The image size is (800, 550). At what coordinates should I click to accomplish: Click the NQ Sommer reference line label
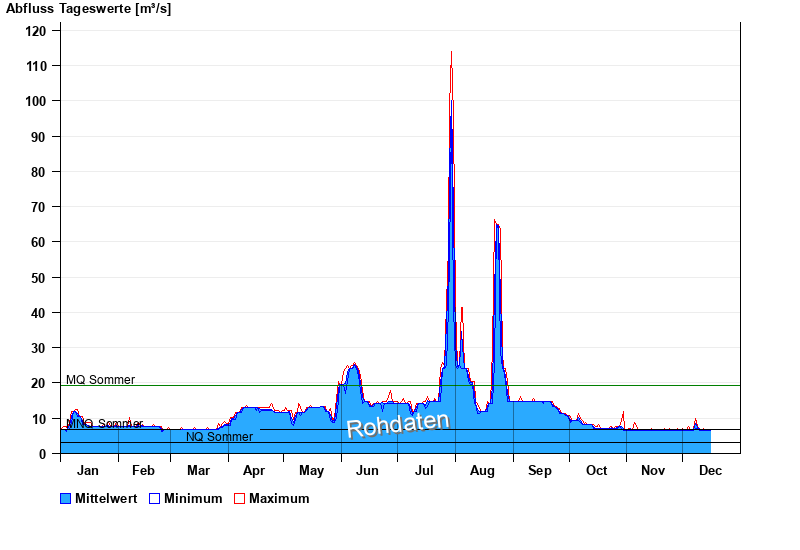219,437
